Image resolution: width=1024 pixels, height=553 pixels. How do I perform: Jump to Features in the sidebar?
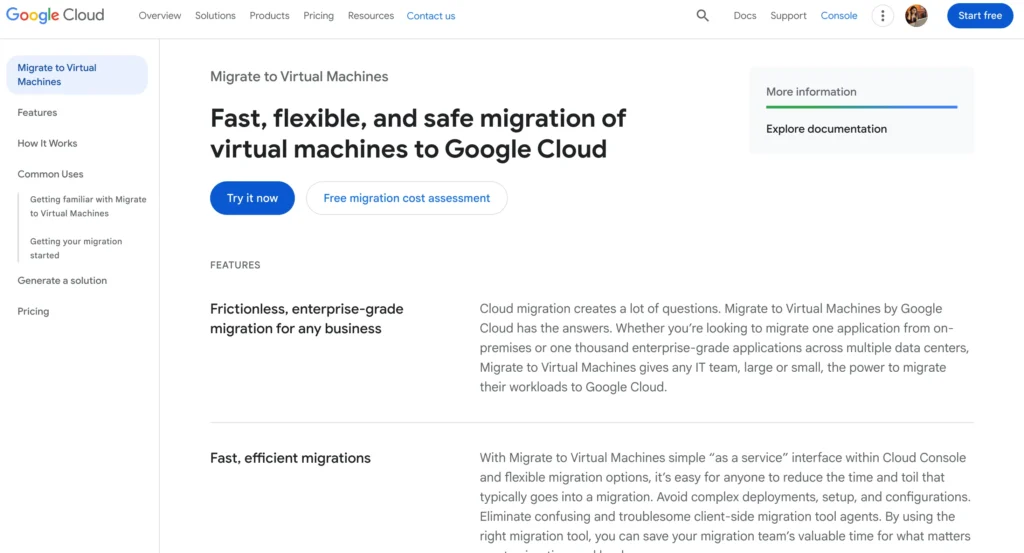click(37, 112)
